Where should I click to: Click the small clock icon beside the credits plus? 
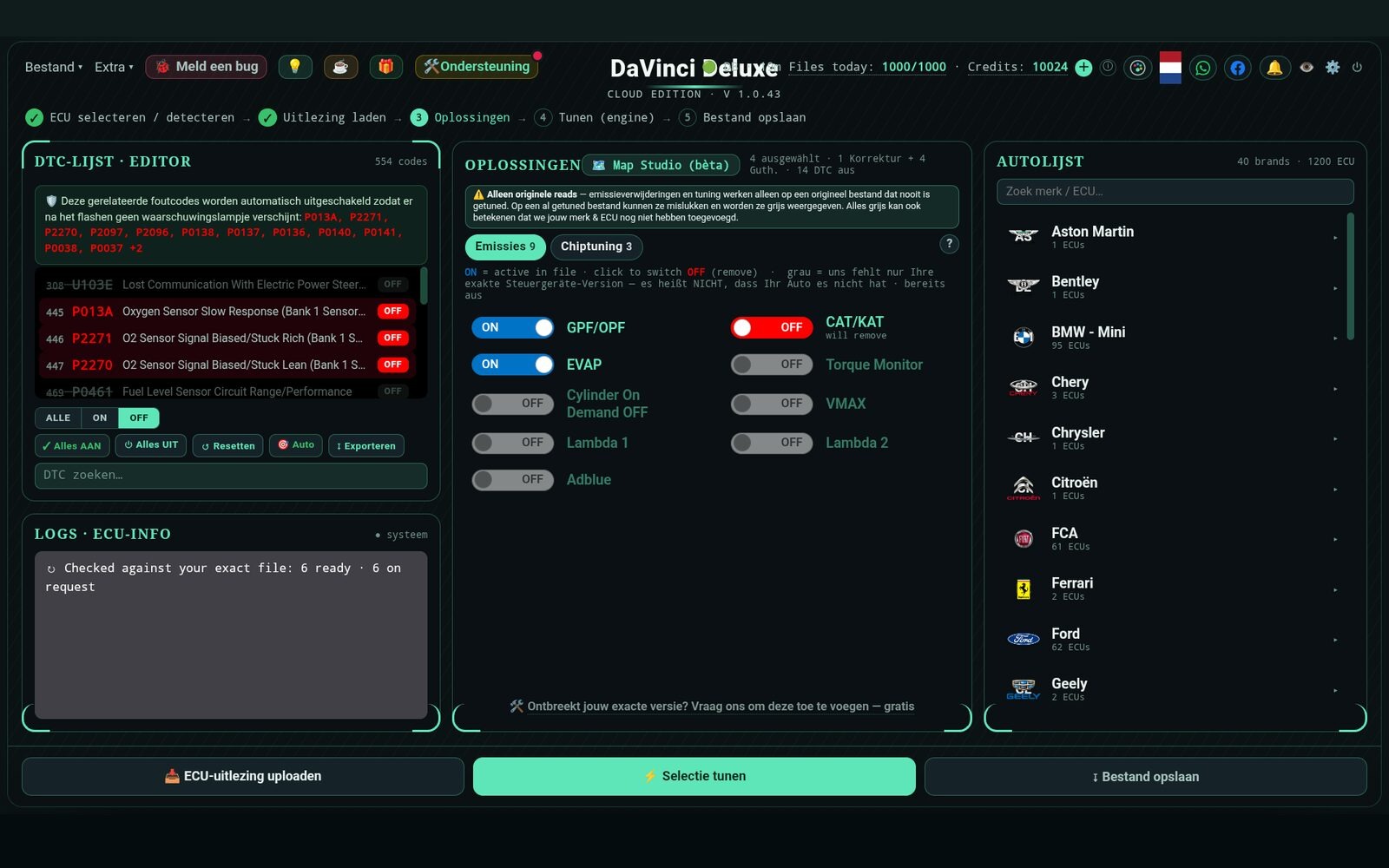tap(1108, 67)
